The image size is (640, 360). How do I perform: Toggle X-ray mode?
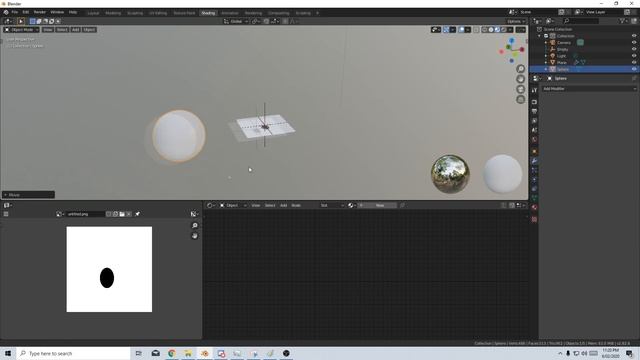pos(476,30)
